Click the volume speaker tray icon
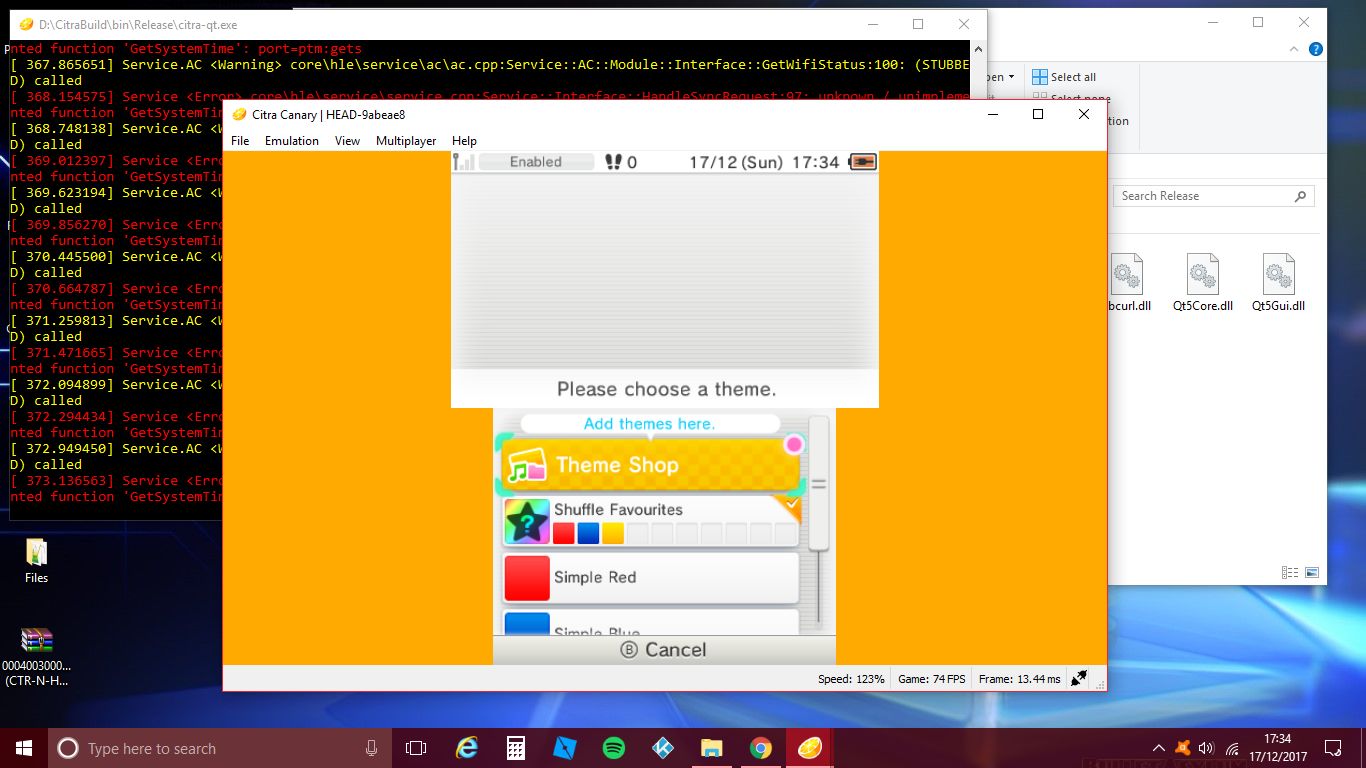Screen dimensions: 1366x768 pyautogui.click(x=1206, y=748)
